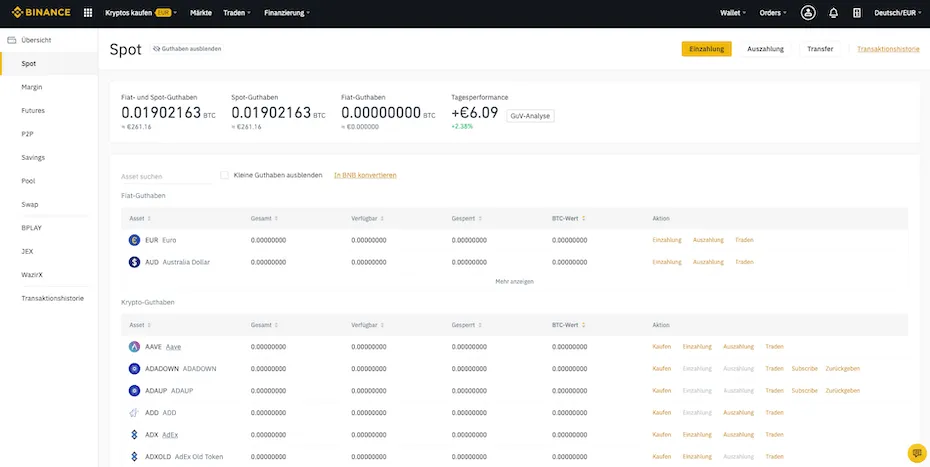Viewport: 930px width, 467px height.
Task: Click Mehr anzeigen under fiat table
Action: 514,281
